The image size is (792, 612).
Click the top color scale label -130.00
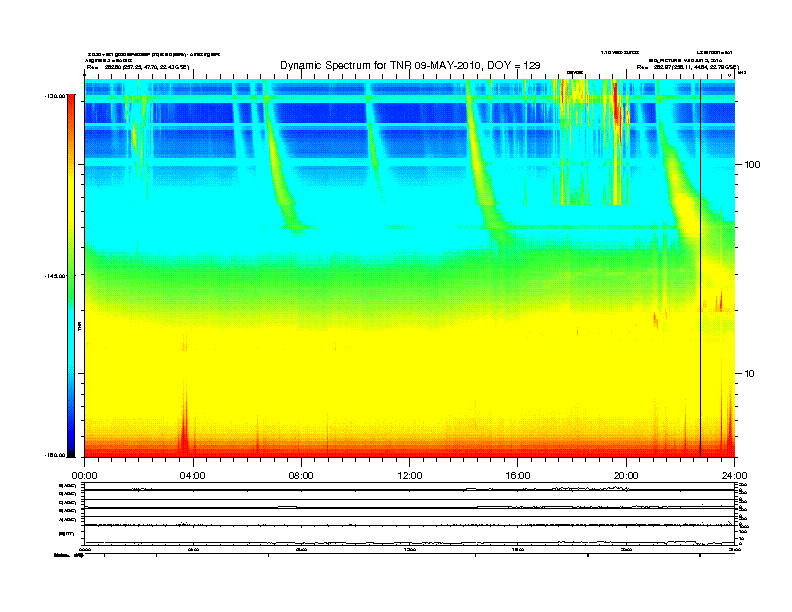pyautogui.click(x=55, y=96)
